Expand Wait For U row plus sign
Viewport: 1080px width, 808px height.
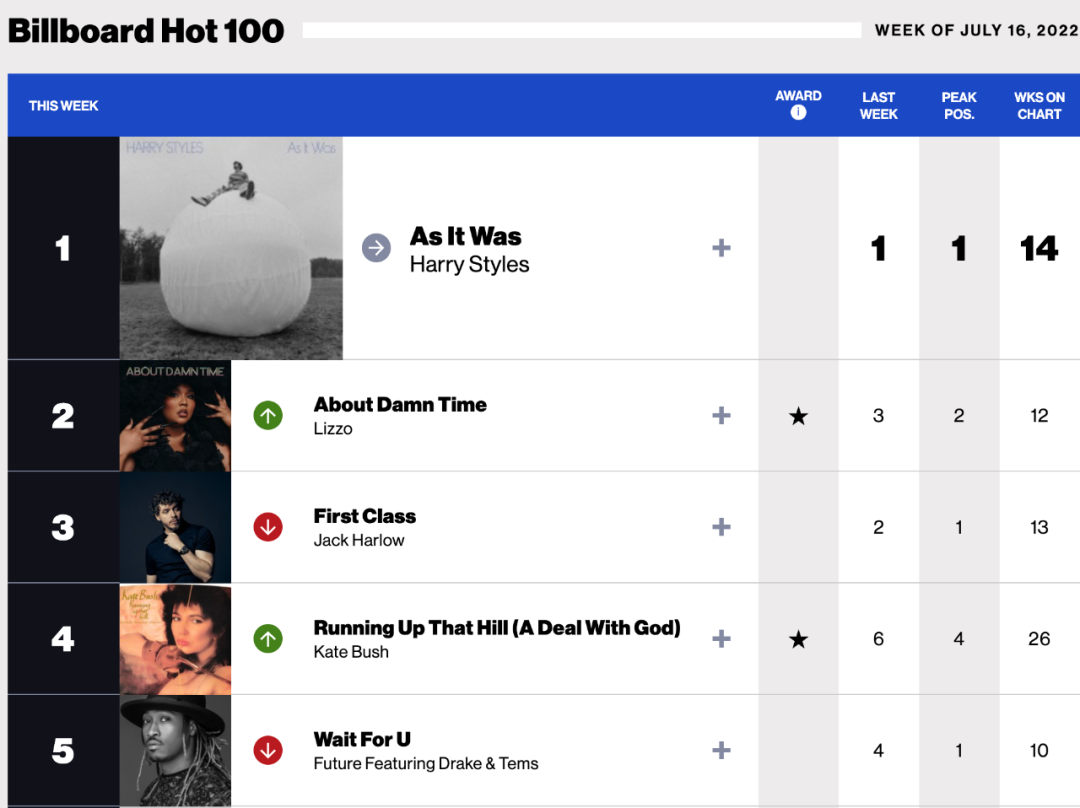click(721, 750)
